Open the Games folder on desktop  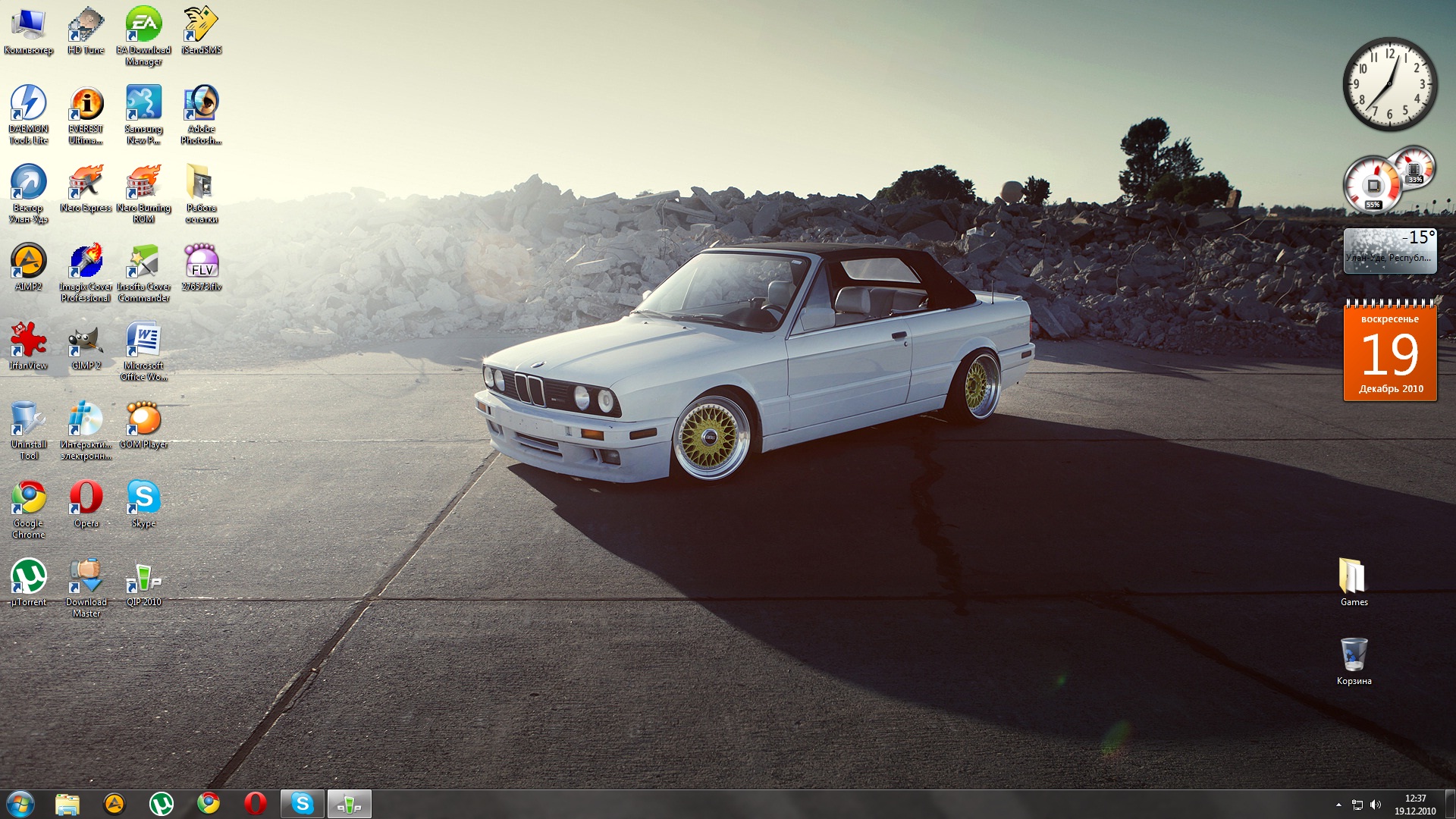coord(1354,578)
